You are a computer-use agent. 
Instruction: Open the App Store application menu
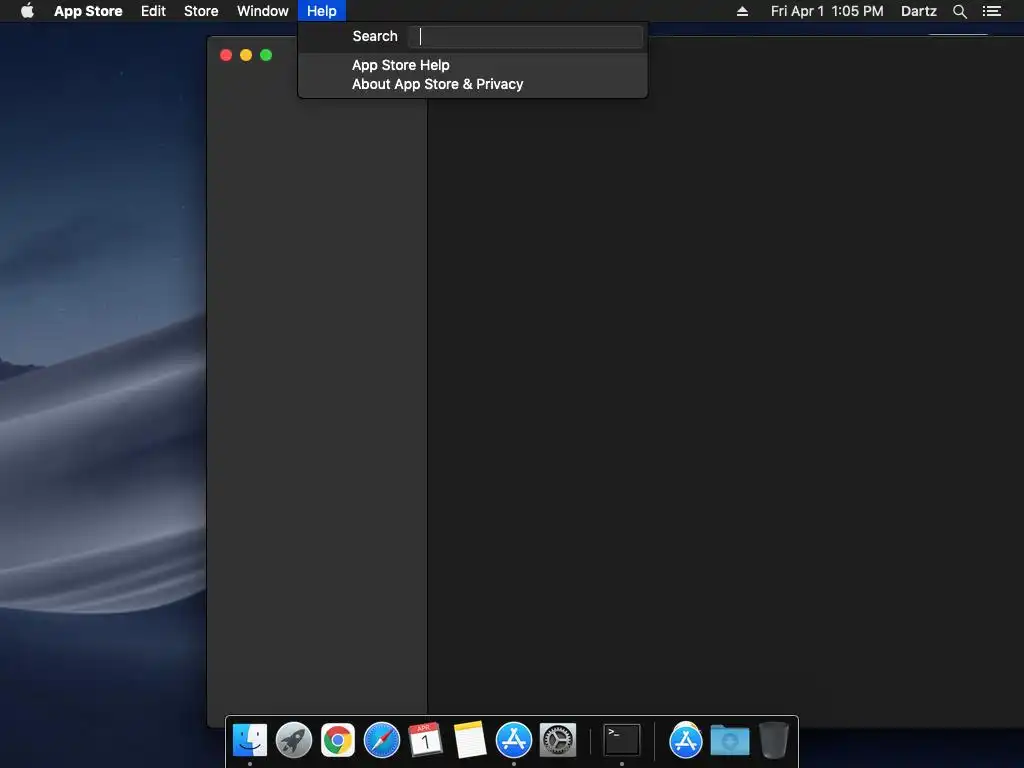(x=88, y=11)
